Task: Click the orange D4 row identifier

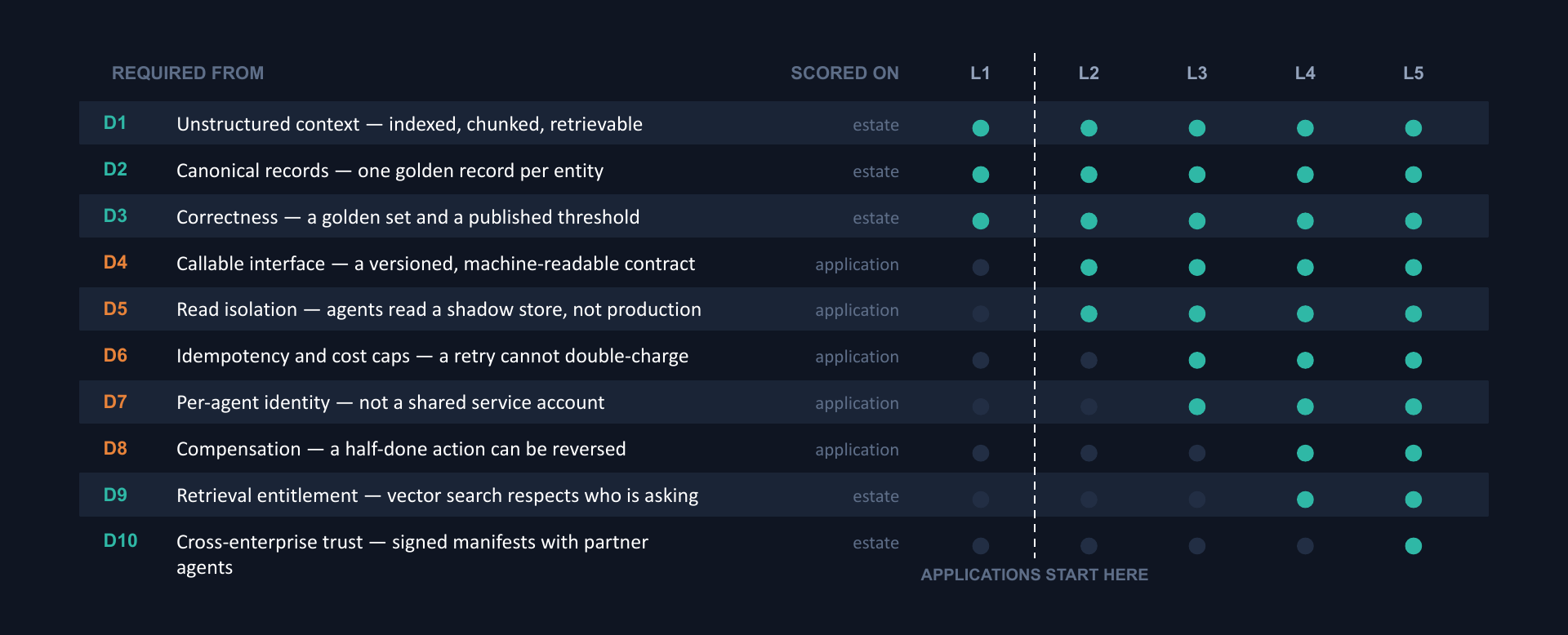Action: tap(115, 263)
